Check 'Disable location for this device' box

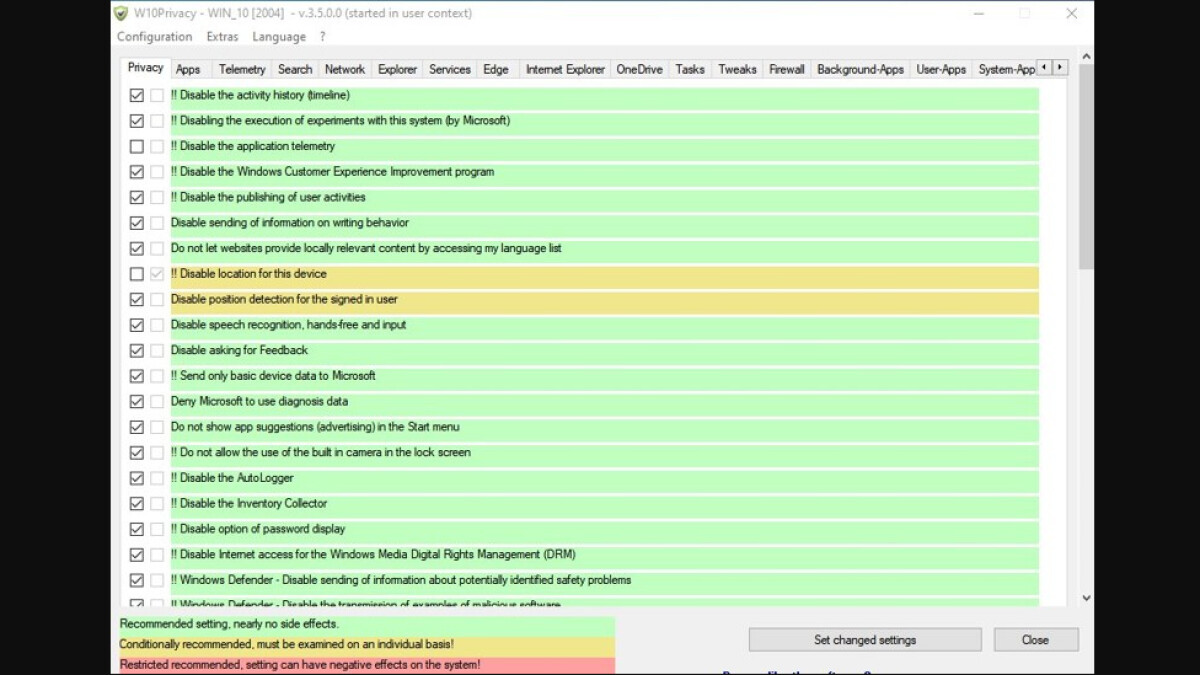pyautogui.click(x=137, y=274)
